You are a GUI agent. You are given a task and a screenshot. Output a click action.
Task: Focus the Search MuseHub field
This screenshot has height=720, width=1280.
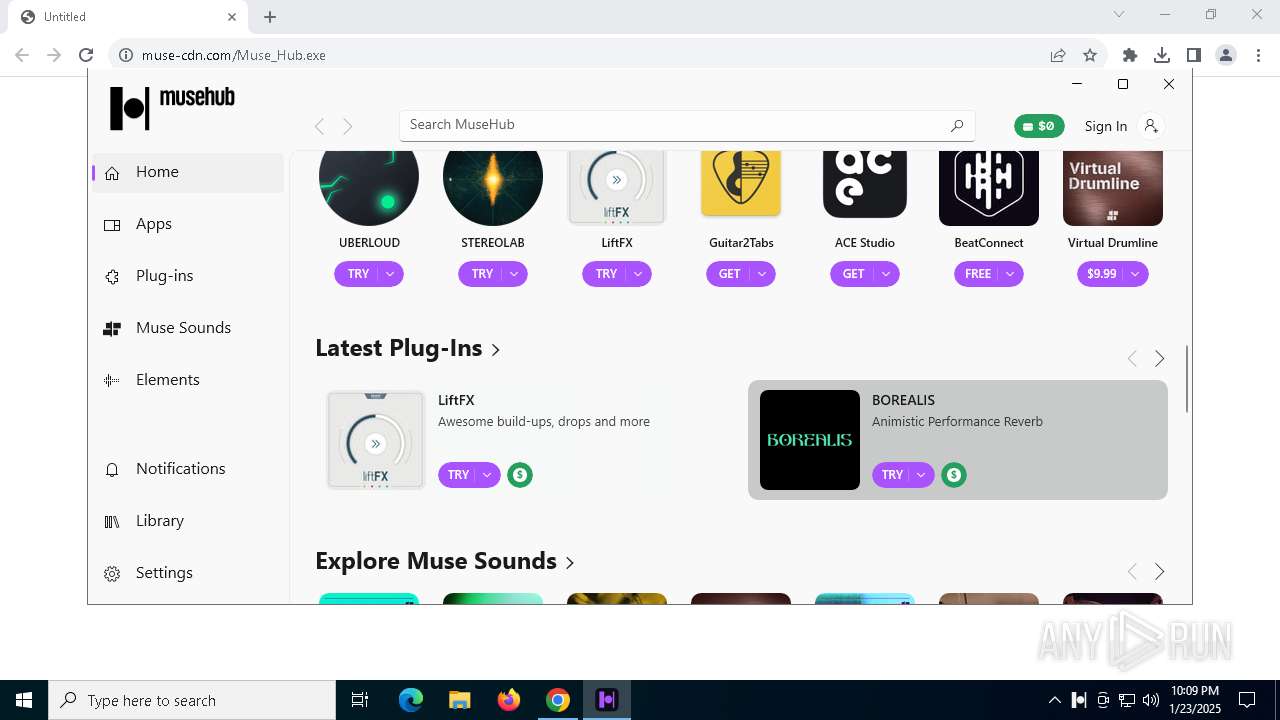point(687,125)
